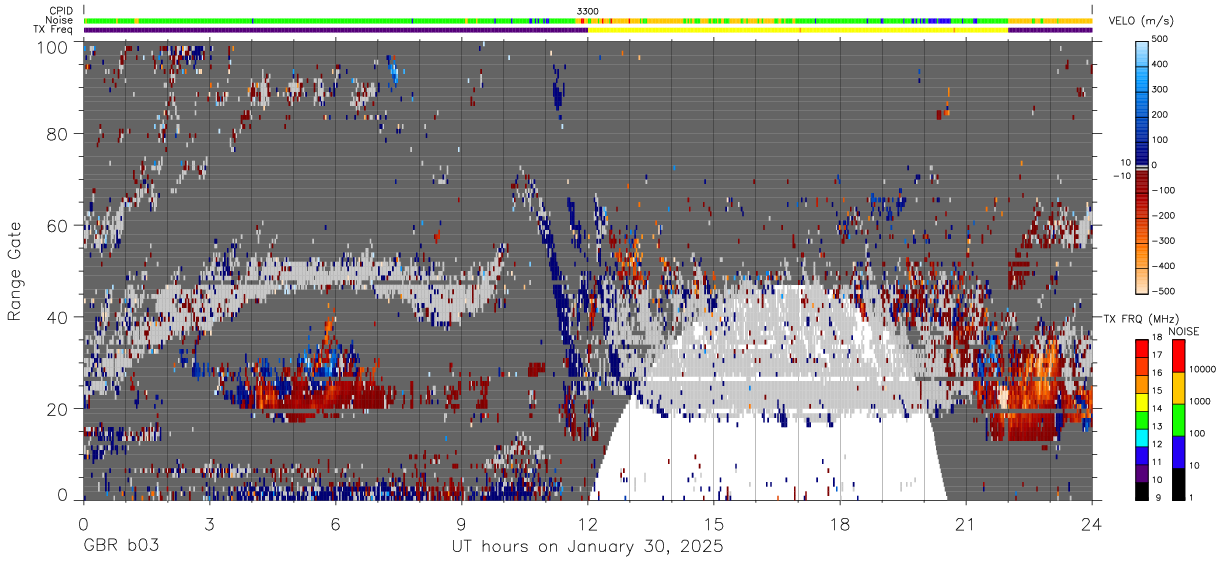Click the yellow segment of TX Freq strip
Screen dimensions: 1228x567
(798, 30)
